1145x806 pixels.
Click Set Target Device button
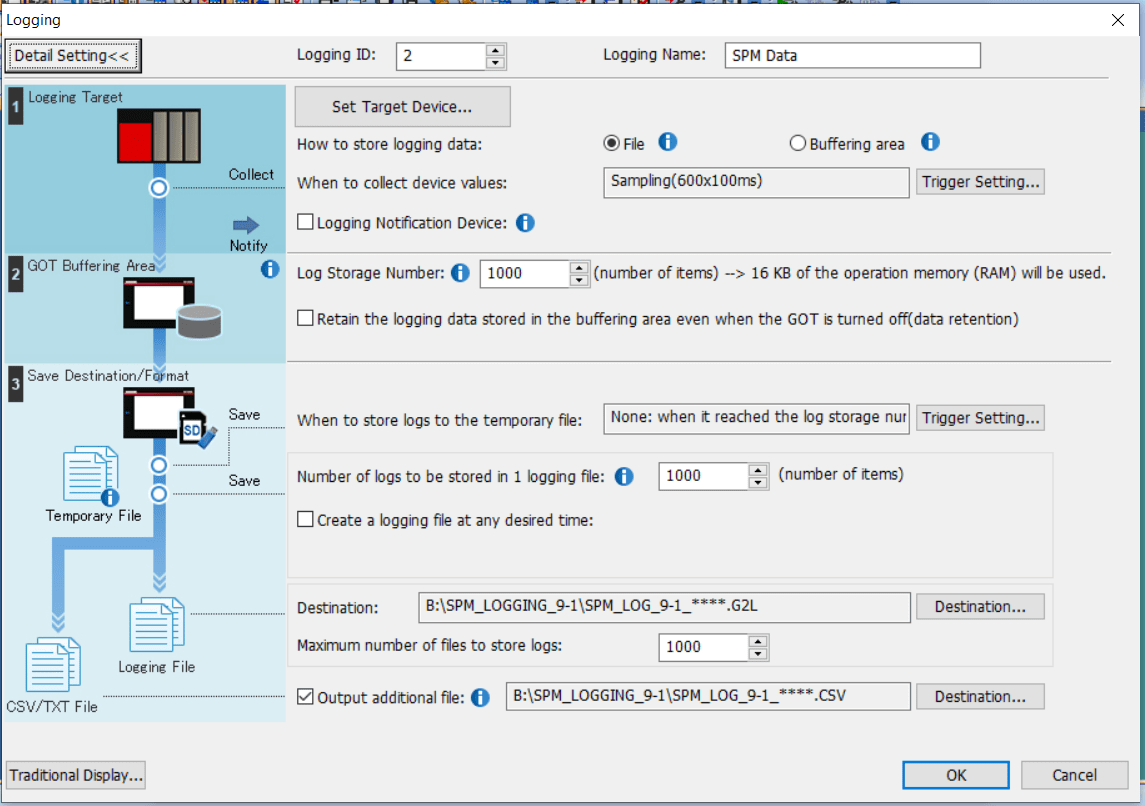point(402,106)
